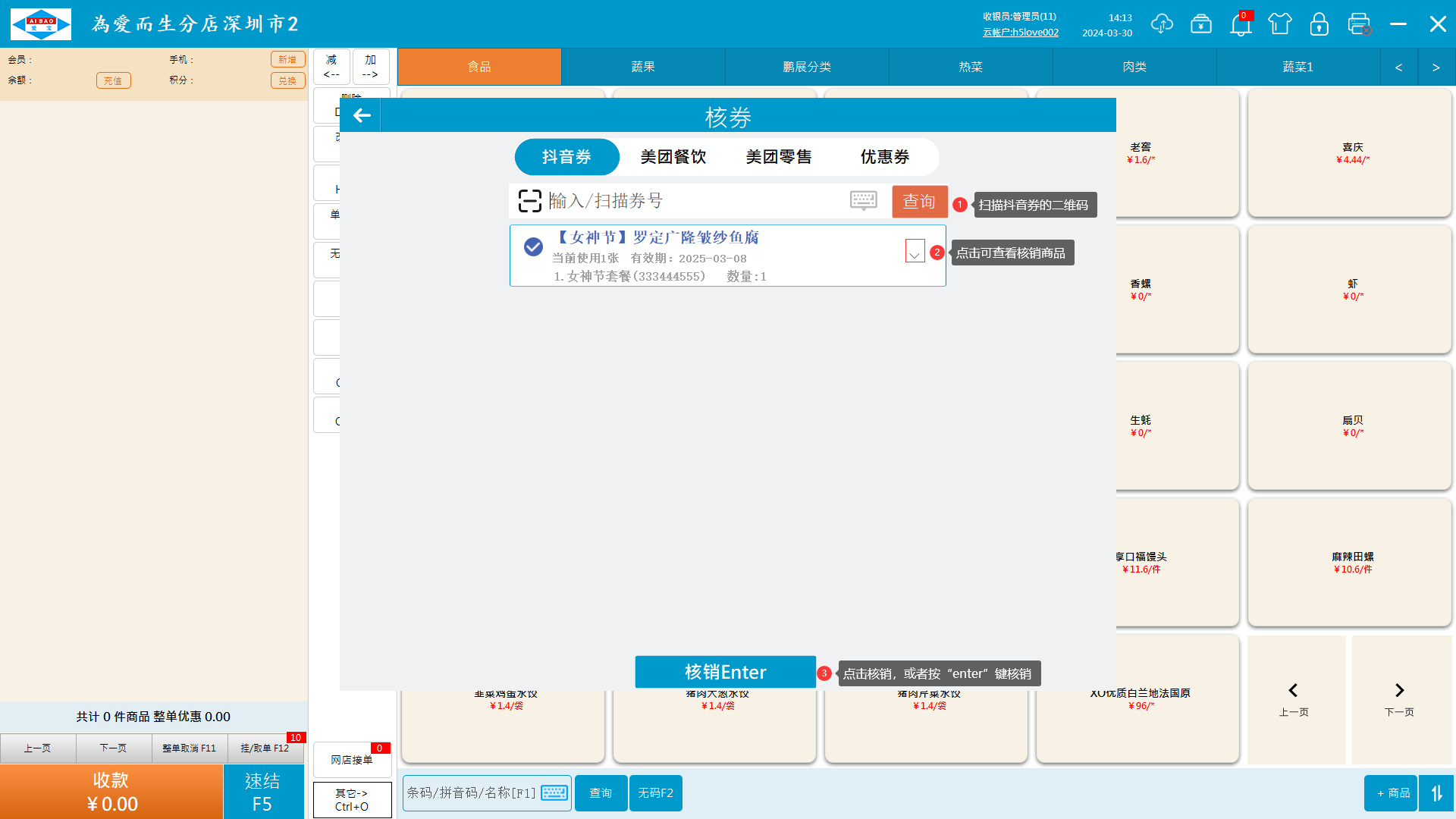Open the cash drawer icon
Viewport: 1456px width, 819px height.
click(x=1201, y=24)
